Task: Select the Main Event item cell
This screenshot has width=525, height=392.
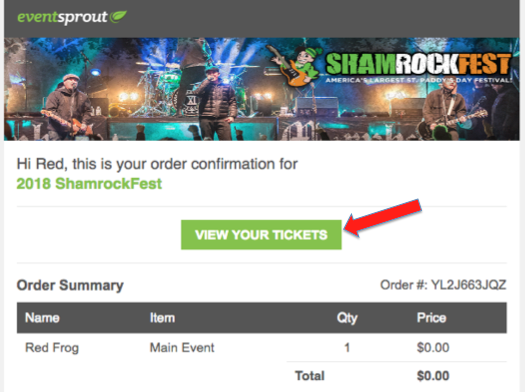Action: pyautogui.click(x=182, y=347)
